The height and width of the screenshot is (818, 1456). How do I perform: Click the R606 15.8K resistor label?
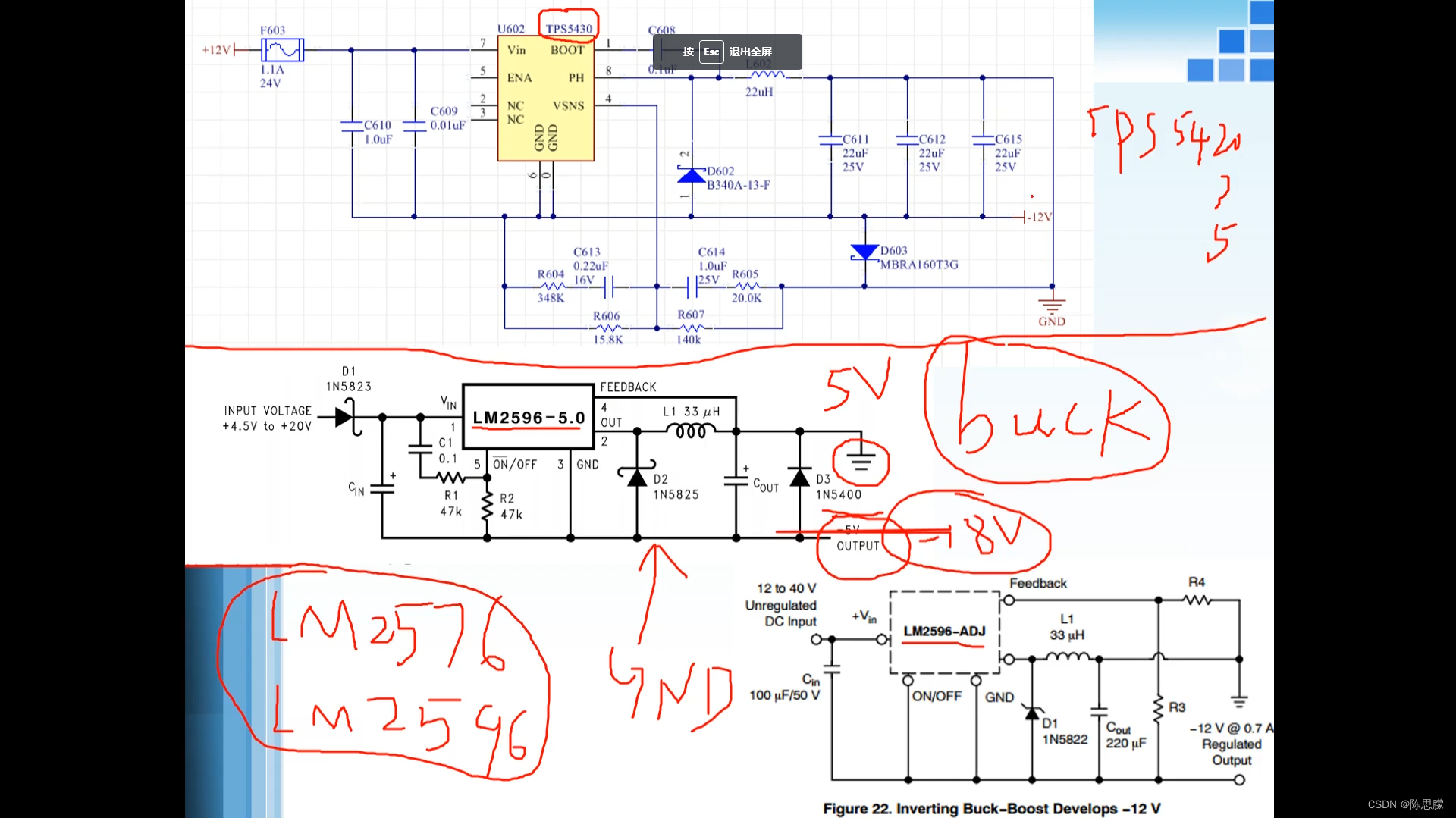click(607, 328)
